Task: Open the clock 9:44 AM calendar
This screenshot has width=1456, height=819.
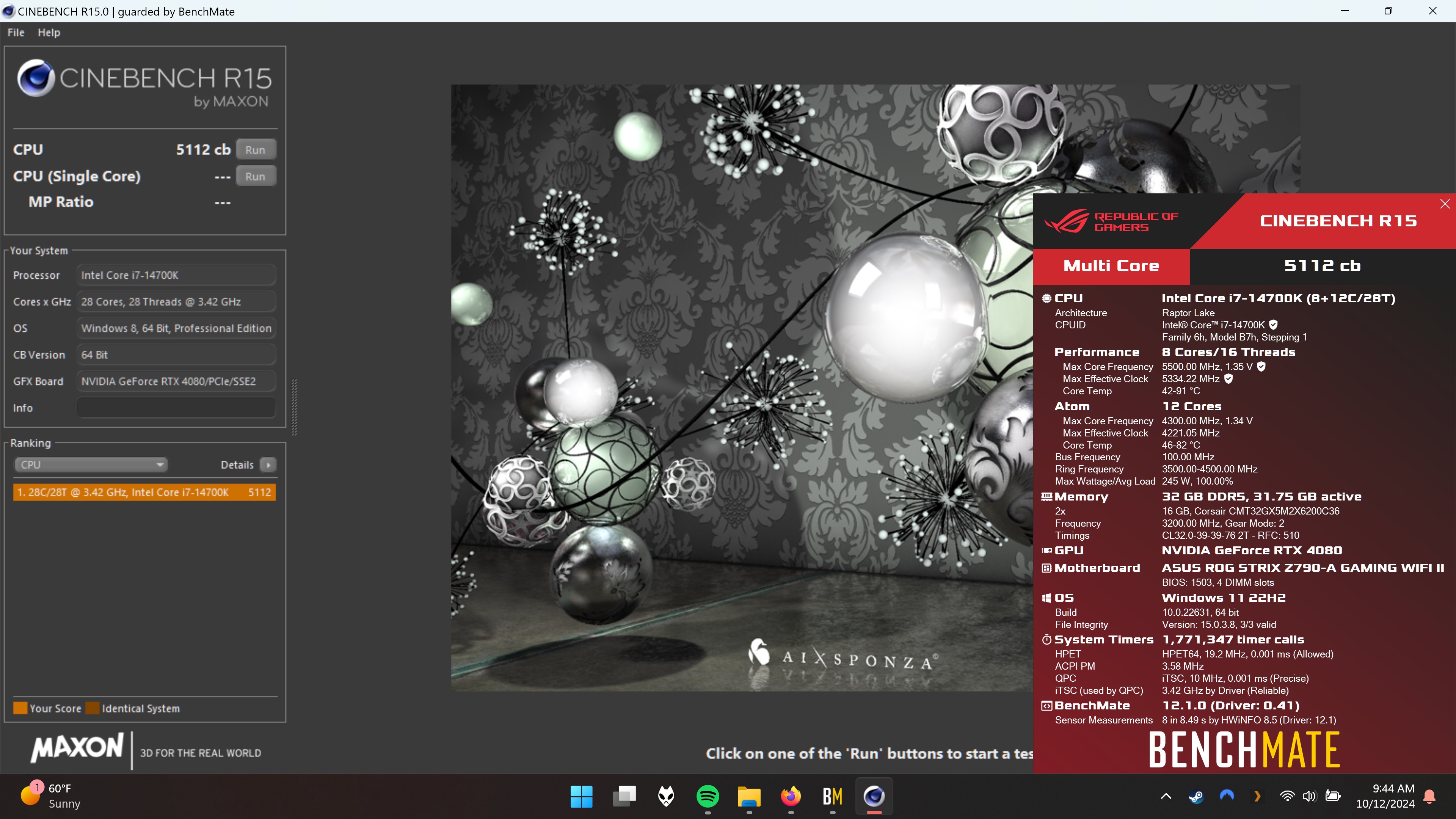Action: [x=1385, y=796]
